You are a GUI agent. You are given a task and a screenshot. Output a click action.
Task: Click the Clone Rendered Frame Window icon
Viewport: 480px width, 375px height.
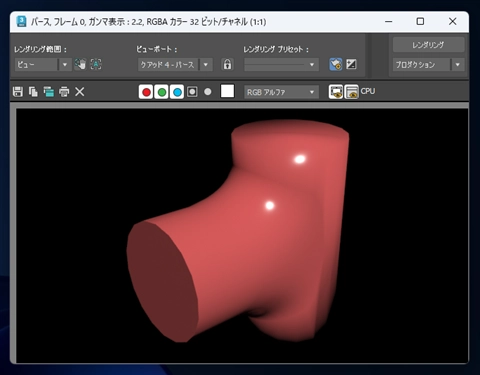(49, 91)
